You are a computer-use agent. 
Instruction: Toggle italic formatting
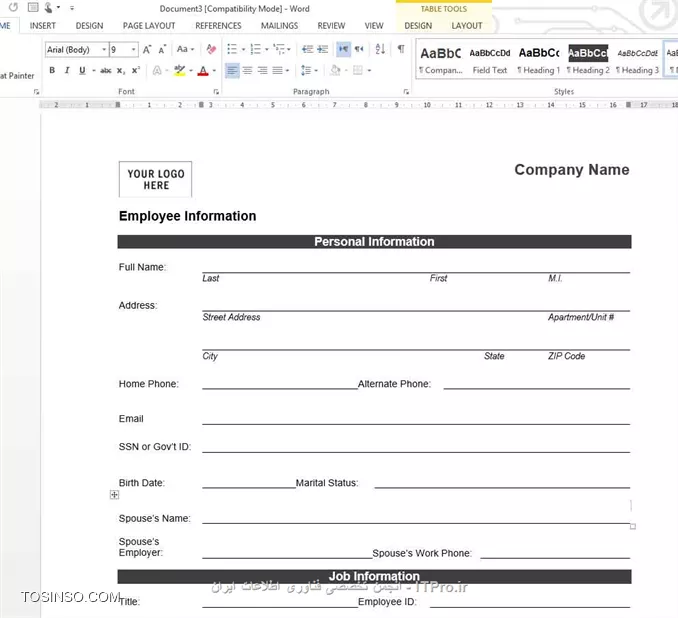(67, 70)
